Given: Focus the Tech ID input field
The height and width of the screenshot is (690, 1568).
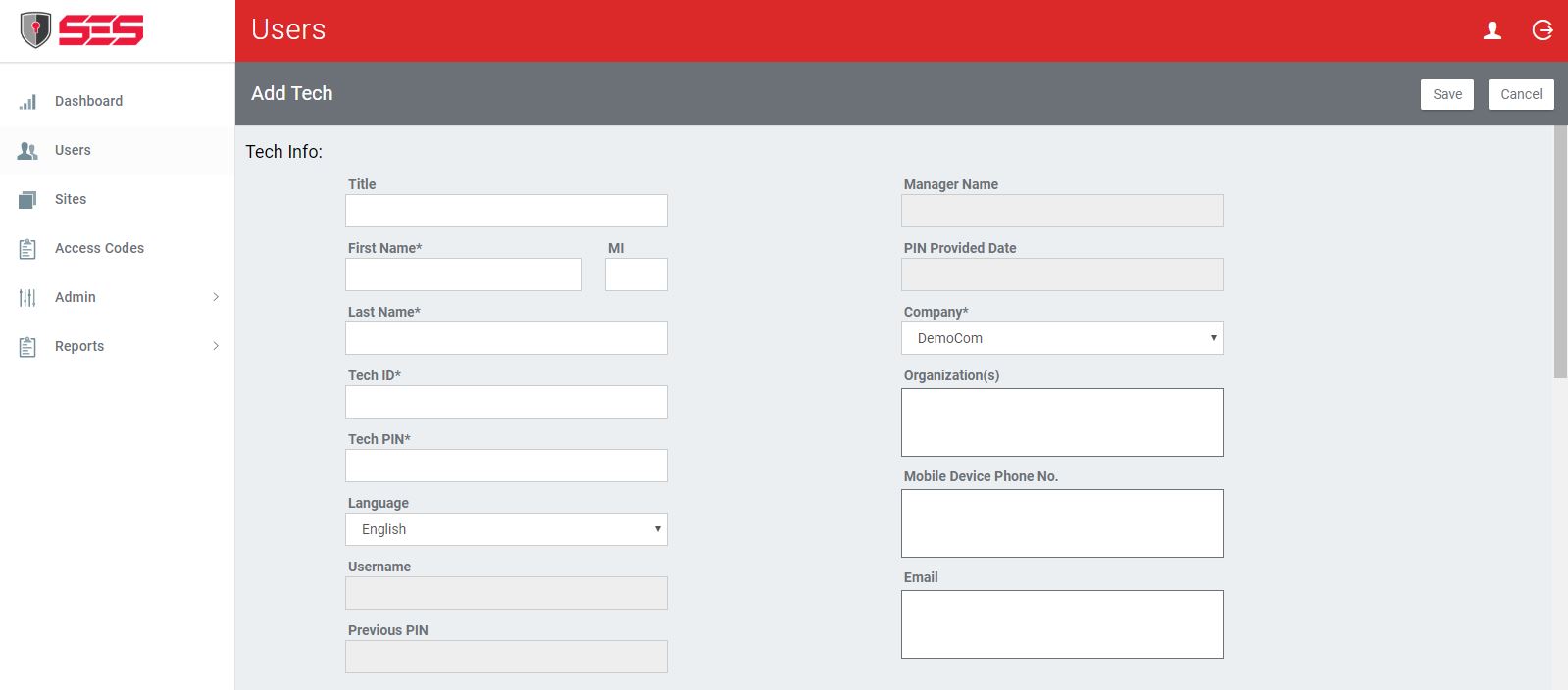Looking at the screenshot, I should pos(506,402).
